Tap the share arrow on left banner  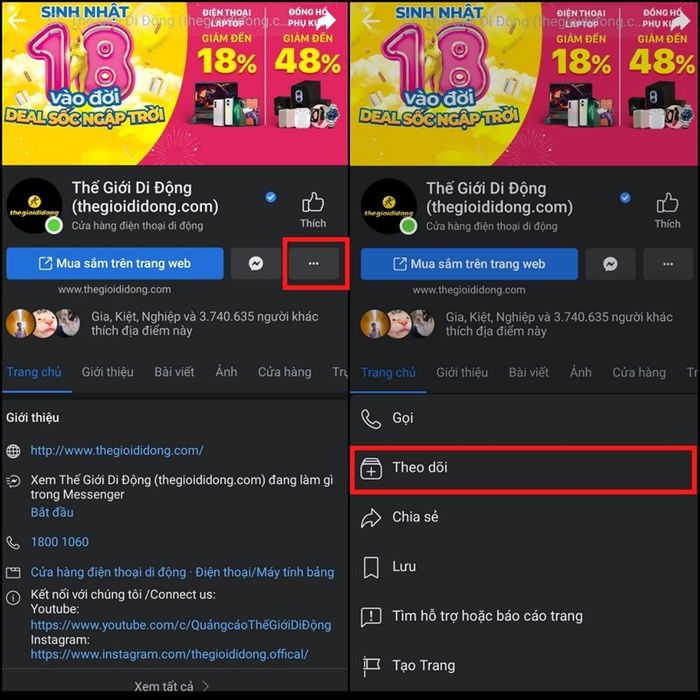coord(325,20)
